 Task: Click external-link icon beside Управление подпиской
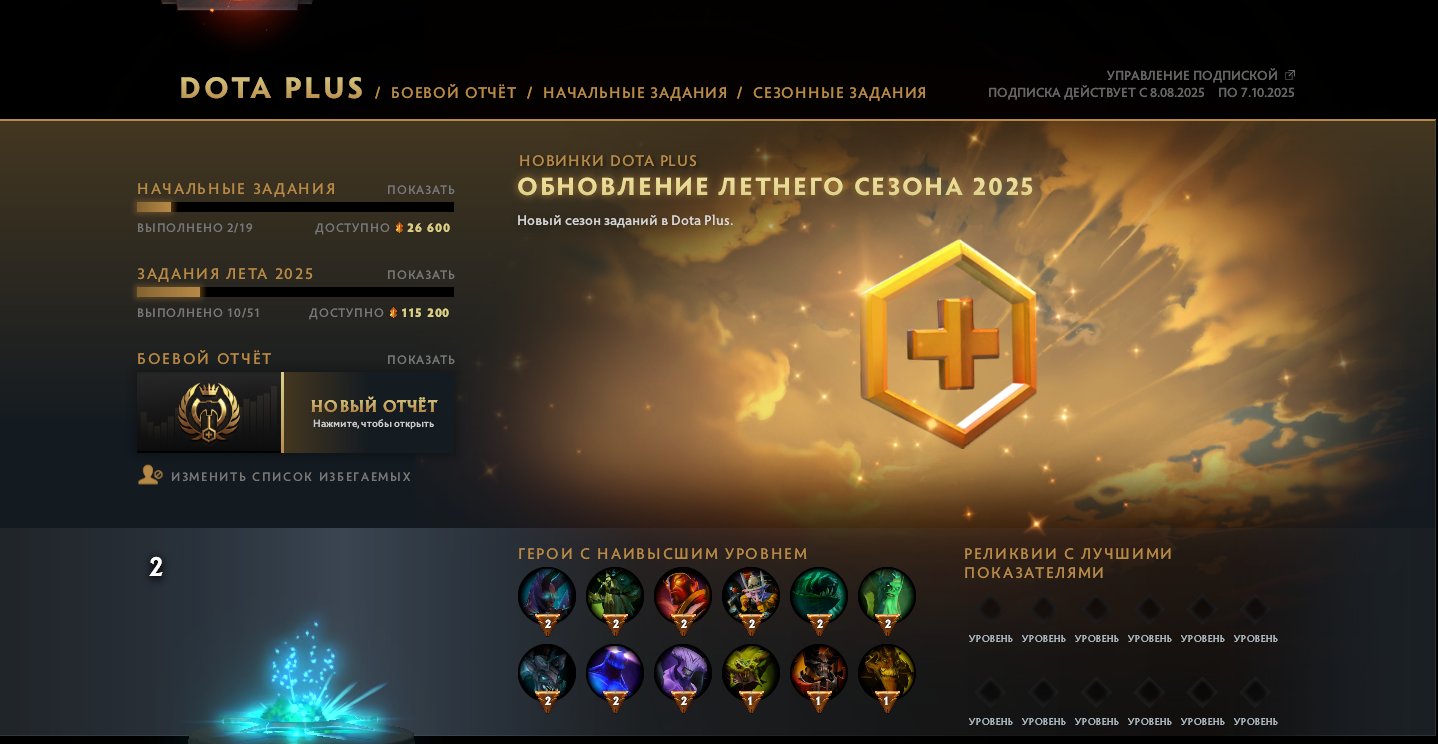click(x=1290, y=75)
